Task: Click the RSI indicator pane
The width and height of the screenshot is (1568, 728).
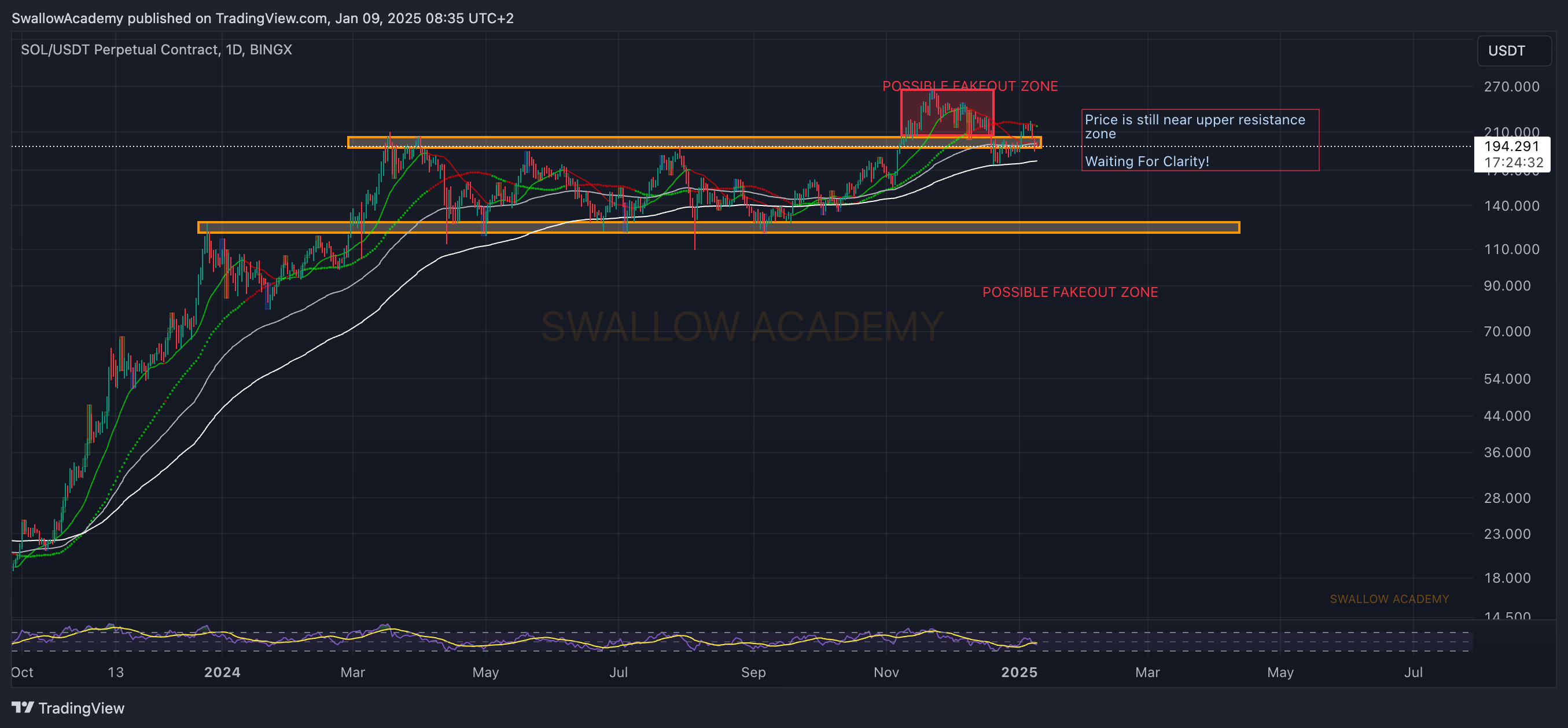Action: tap(741, 639)
